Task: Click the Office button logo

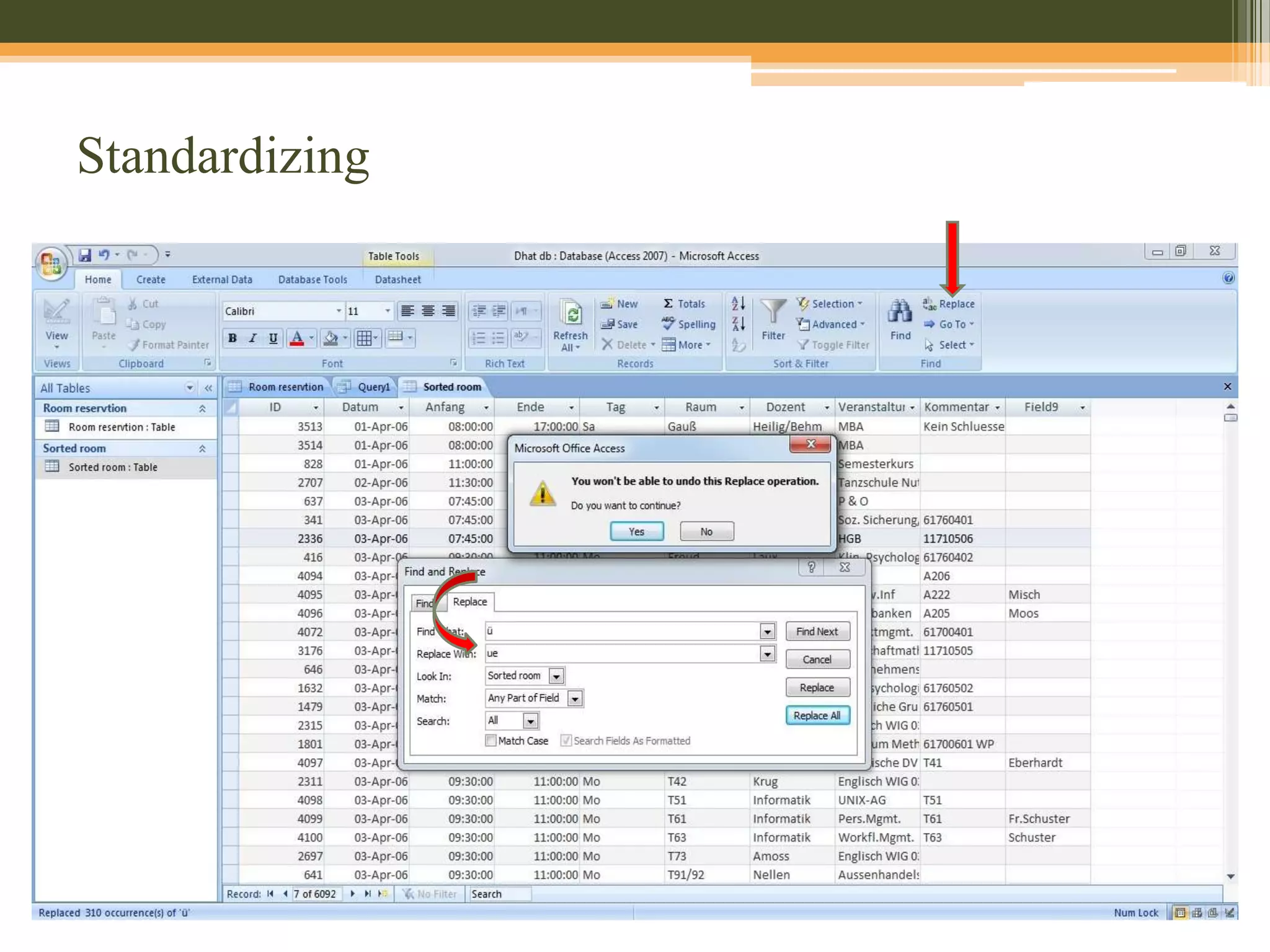Action: pyautogui.click(x=51, y=263)
